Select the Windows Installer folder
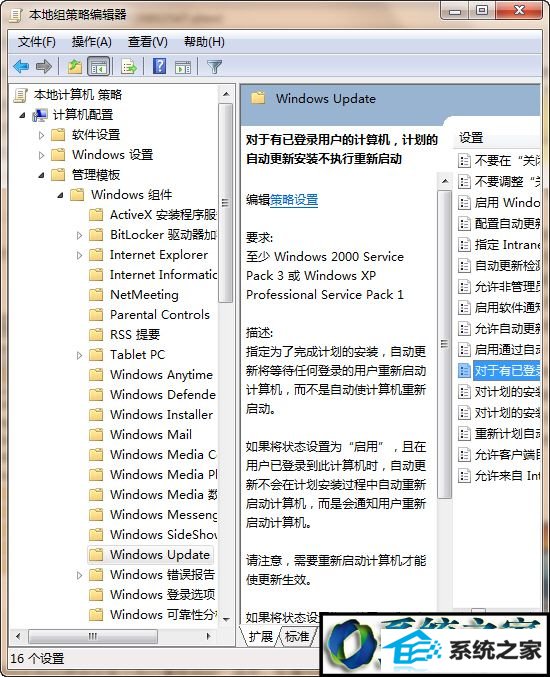This screenshot has width=550, height=677. pyautogui.click(x=161, y=414)
